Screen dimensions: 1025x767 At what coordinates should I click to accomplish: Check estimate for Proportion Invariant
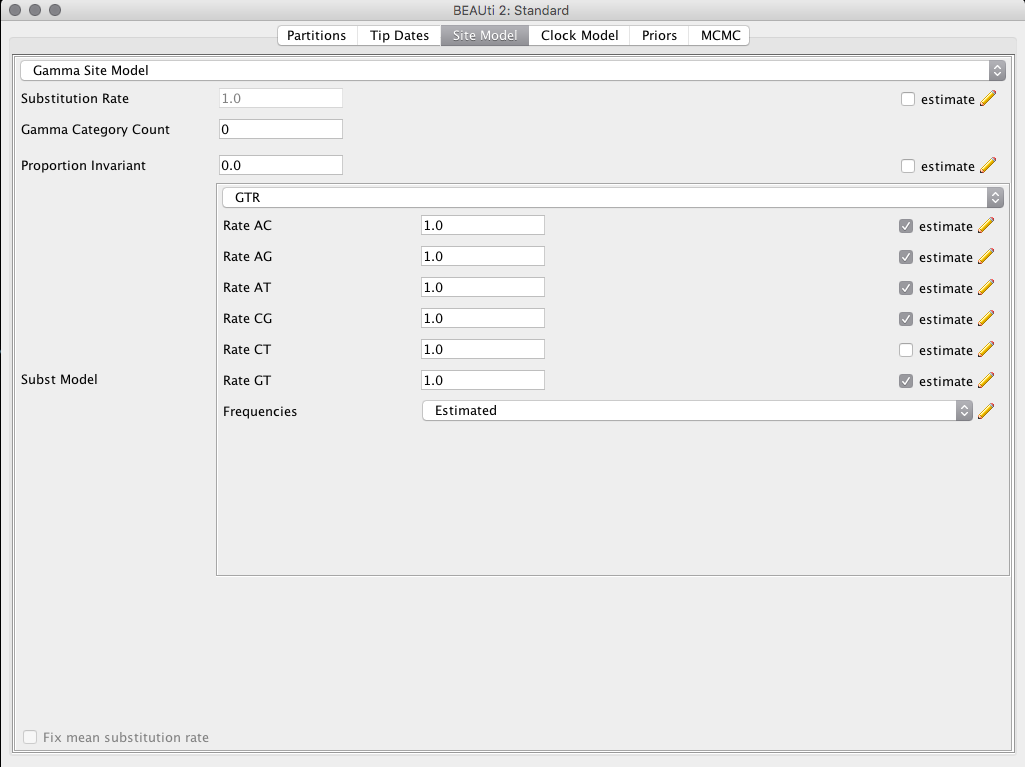(907, 166)
